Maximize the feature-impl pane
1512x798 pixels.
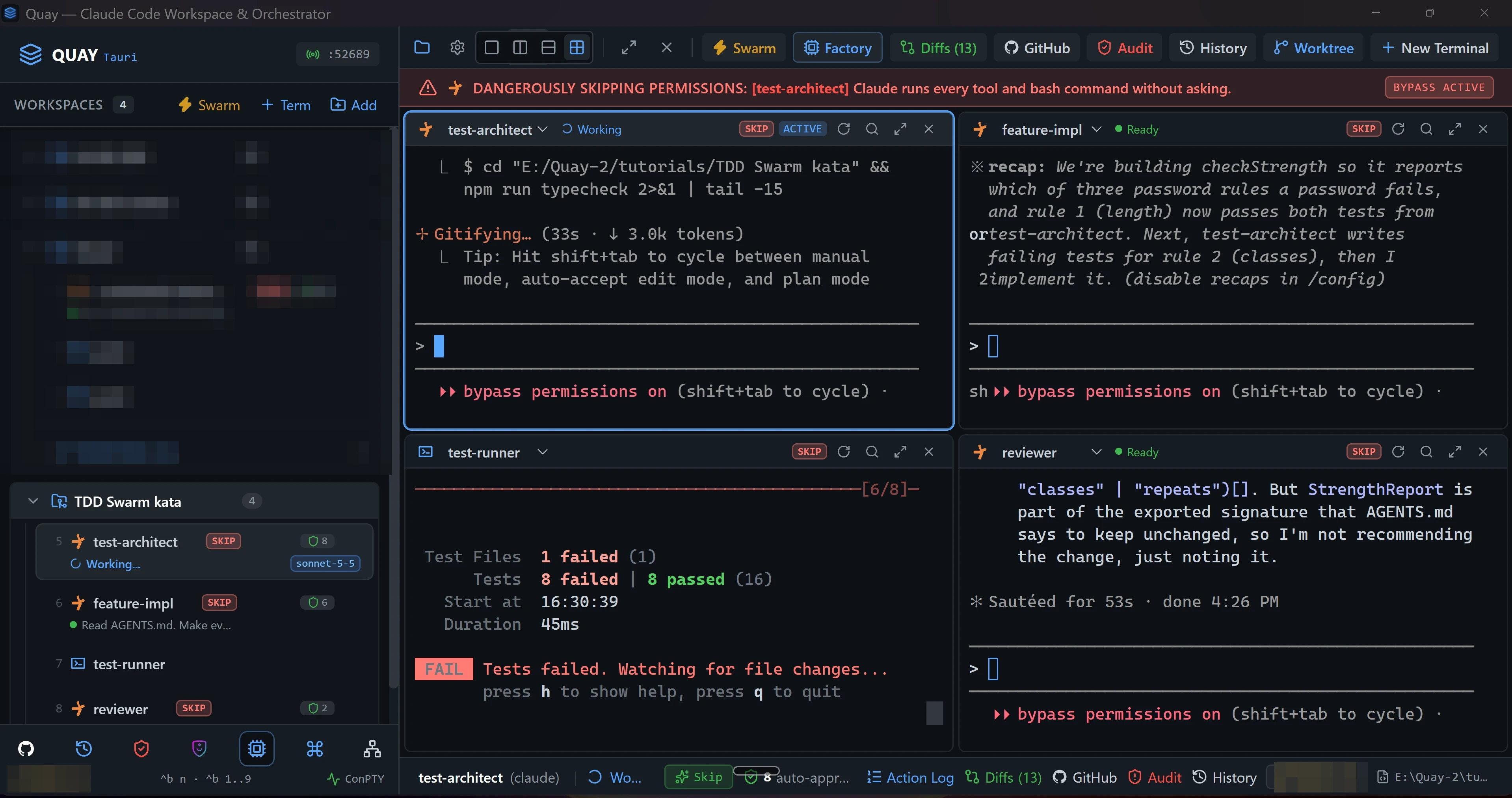tap(1454, 128)
